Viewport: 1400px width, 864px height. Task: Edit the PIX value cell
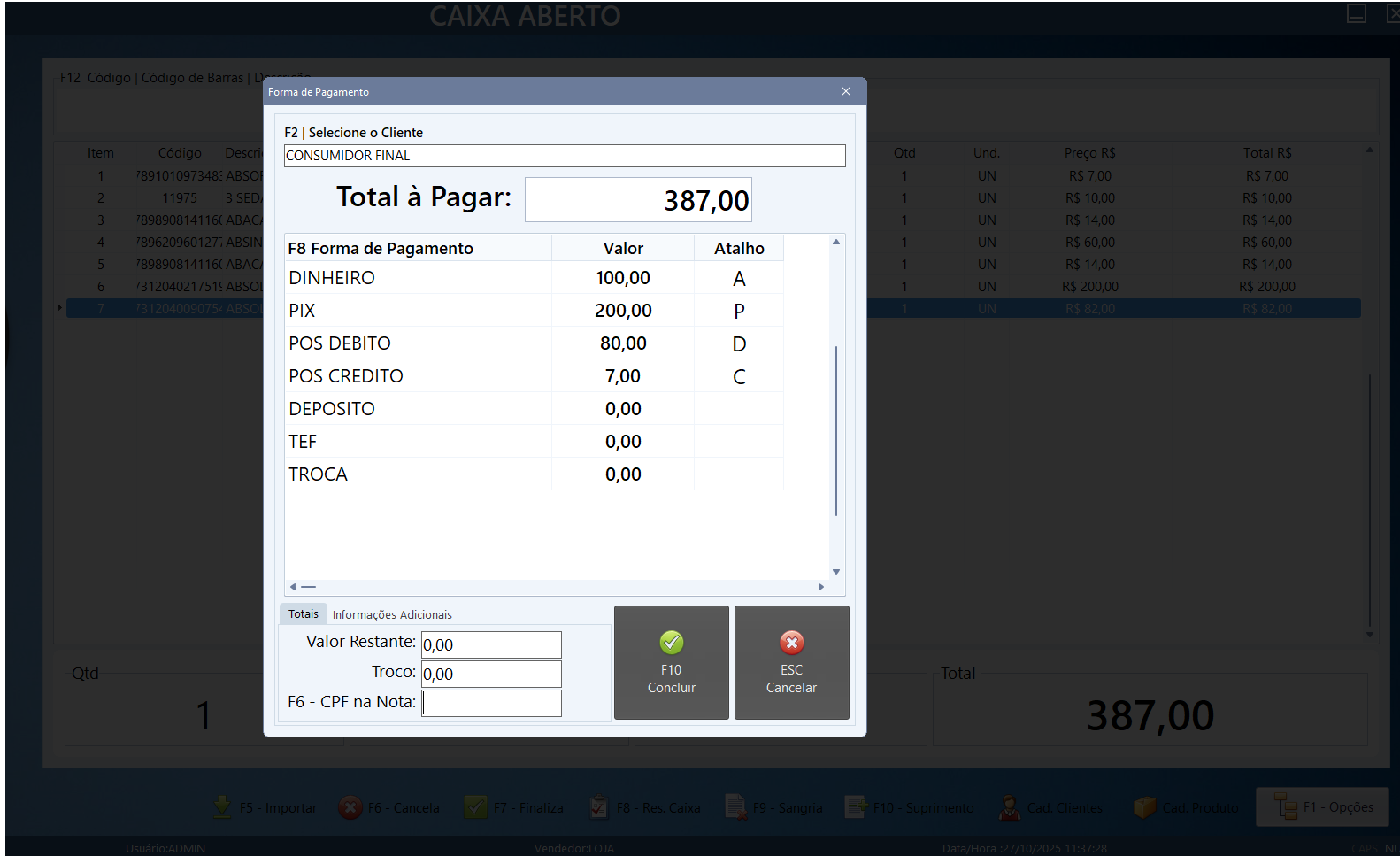[x=623, y=311]
